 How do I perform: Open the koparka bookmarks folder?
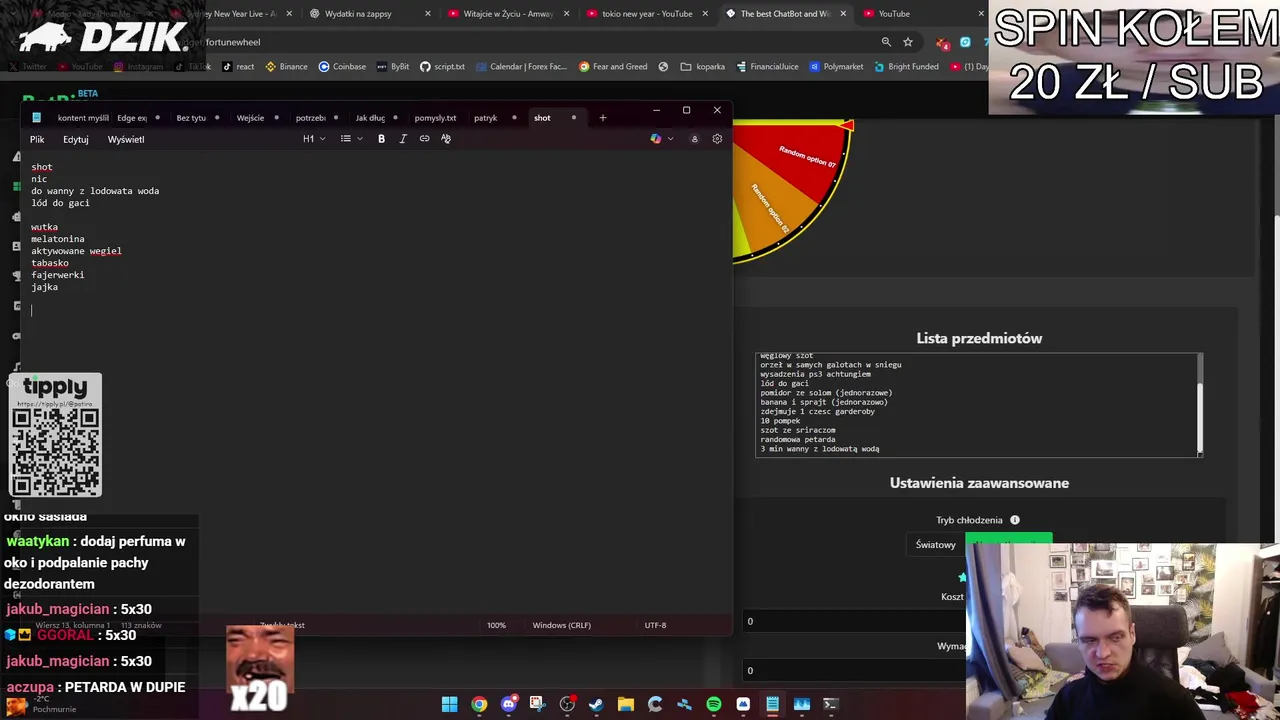pyautogui.click(x=702, y=67)
